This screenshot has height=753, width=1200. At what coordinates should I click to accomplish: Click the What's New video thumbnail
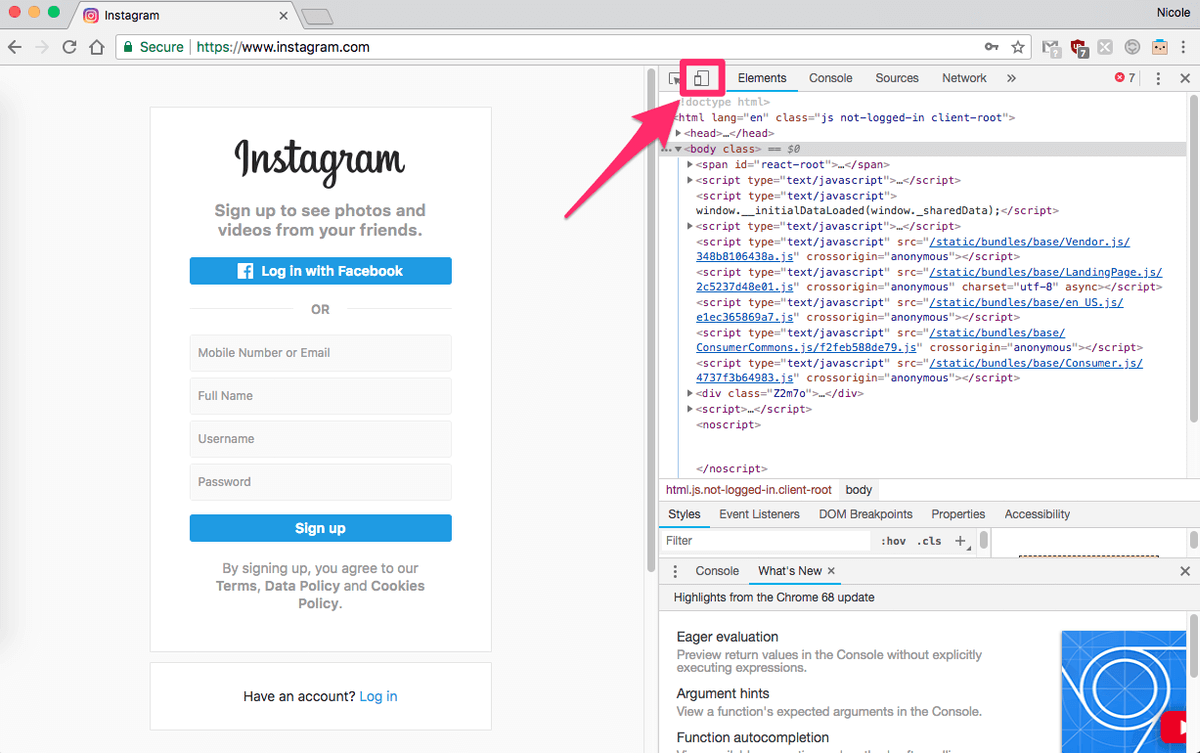1124,691
